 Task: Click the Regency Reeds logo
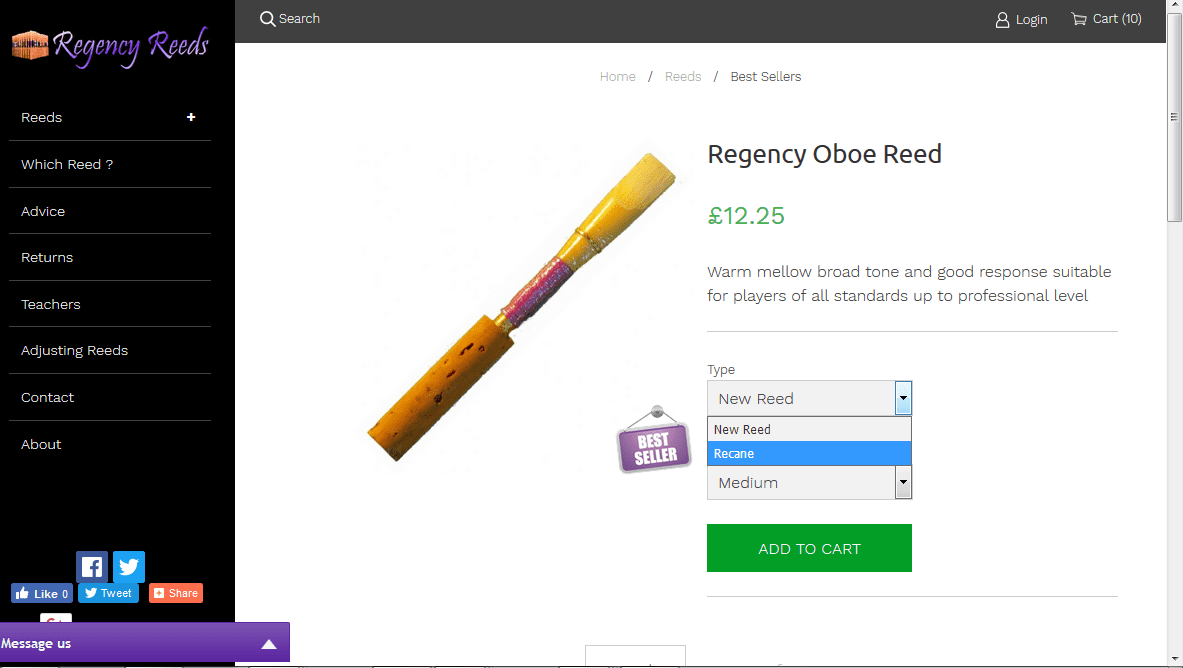(110, 45)
